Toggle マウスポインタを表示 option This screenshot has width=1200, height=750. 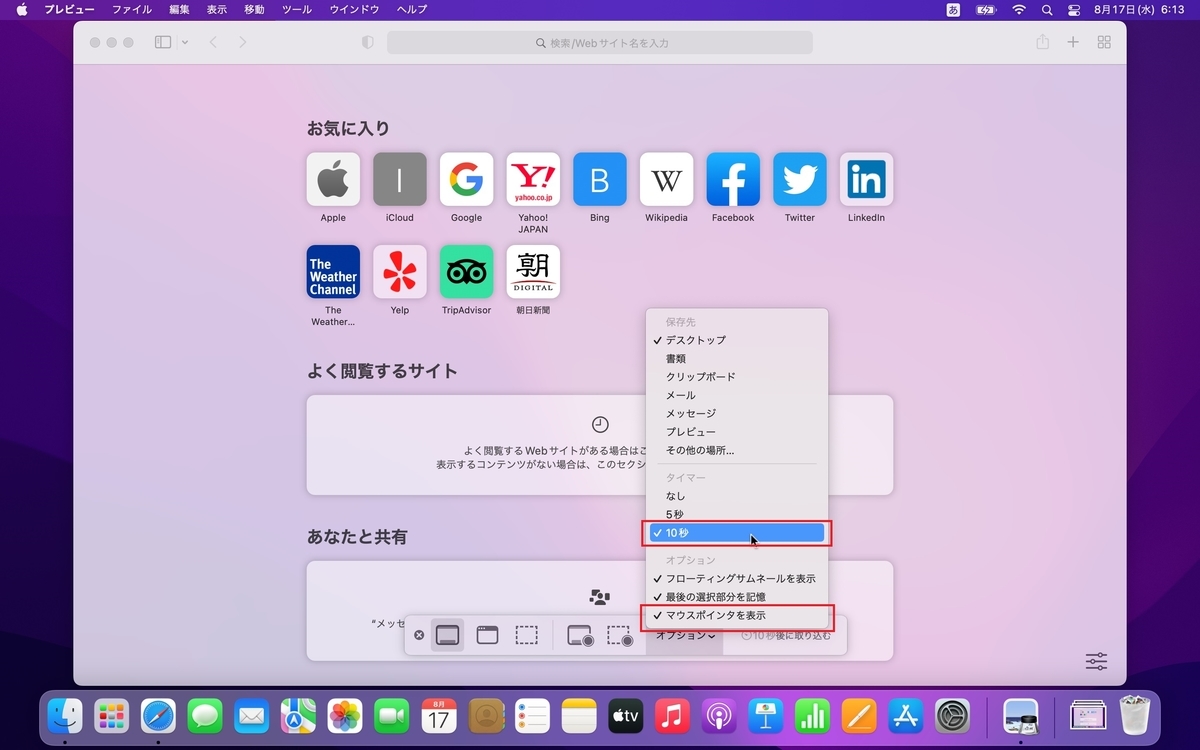coord(737,615)
